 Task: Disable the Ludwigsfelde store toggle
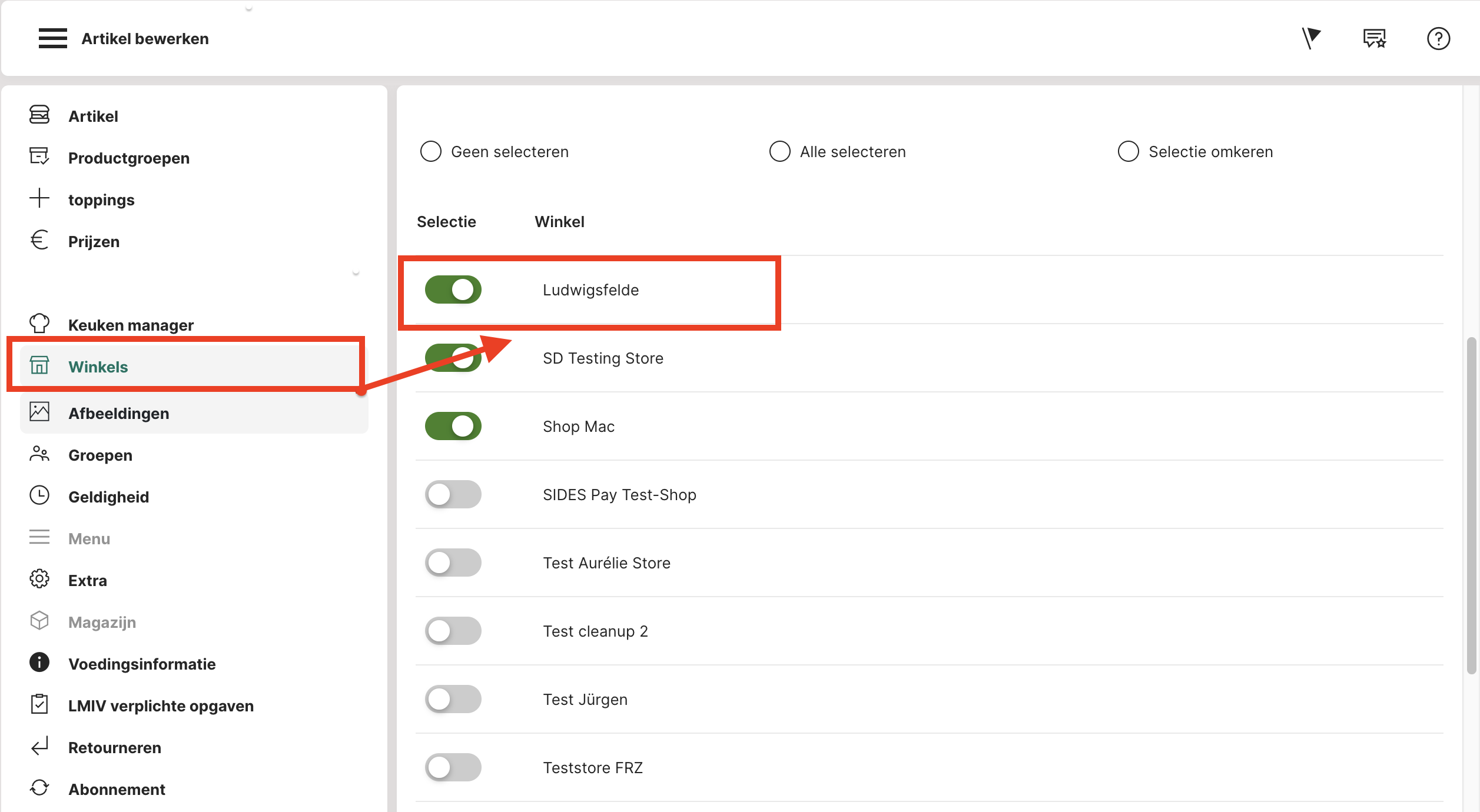point(453,289)
